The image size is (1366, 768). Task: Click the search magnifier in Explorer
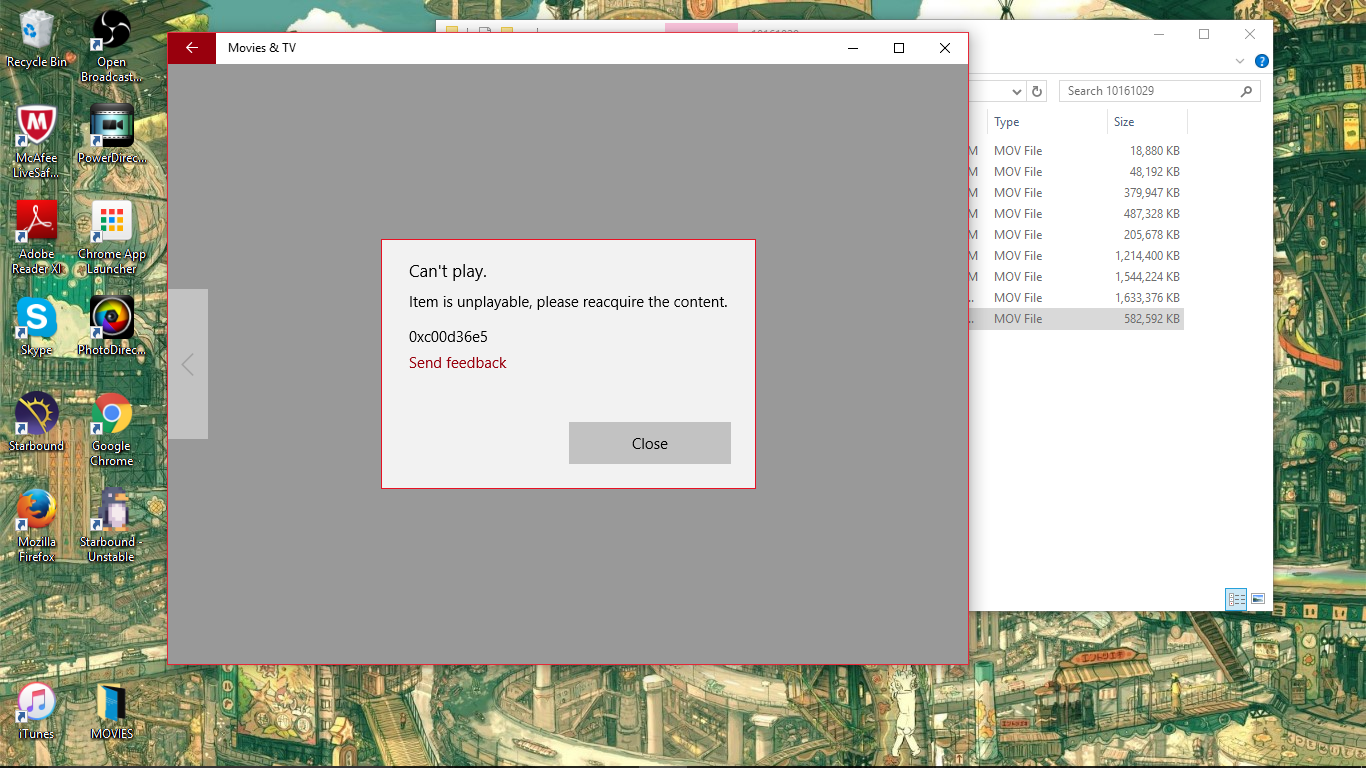[x=1246, y=91]
